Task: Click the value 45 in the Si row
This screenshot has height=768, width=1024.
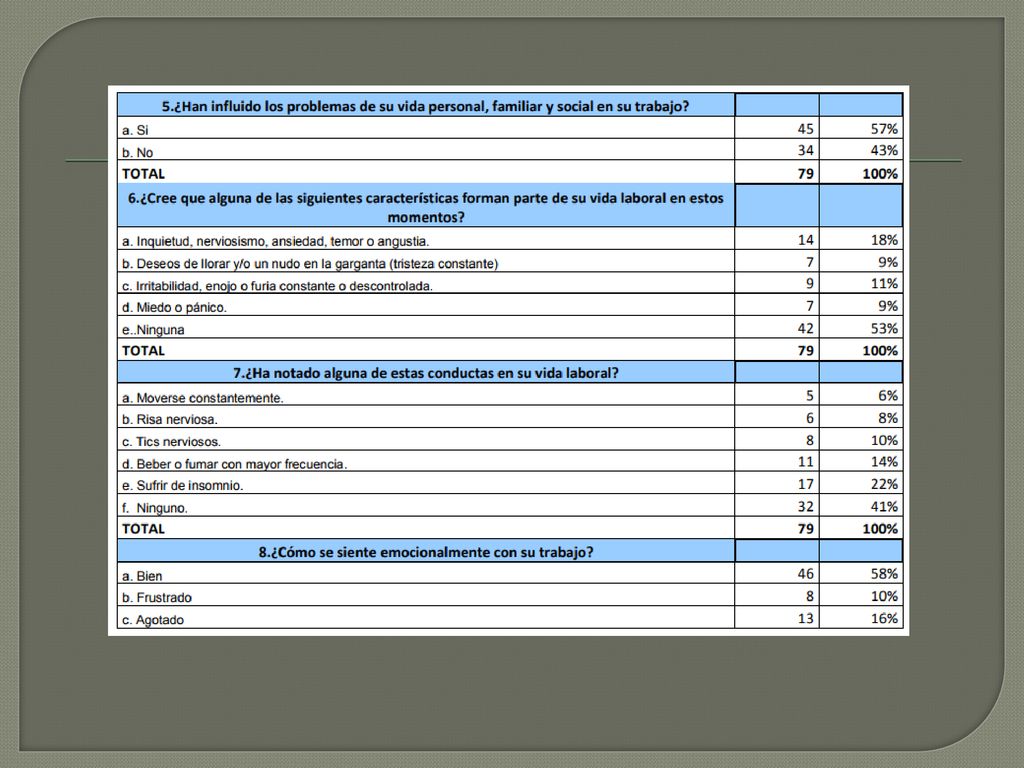Action: click(805, 129)
